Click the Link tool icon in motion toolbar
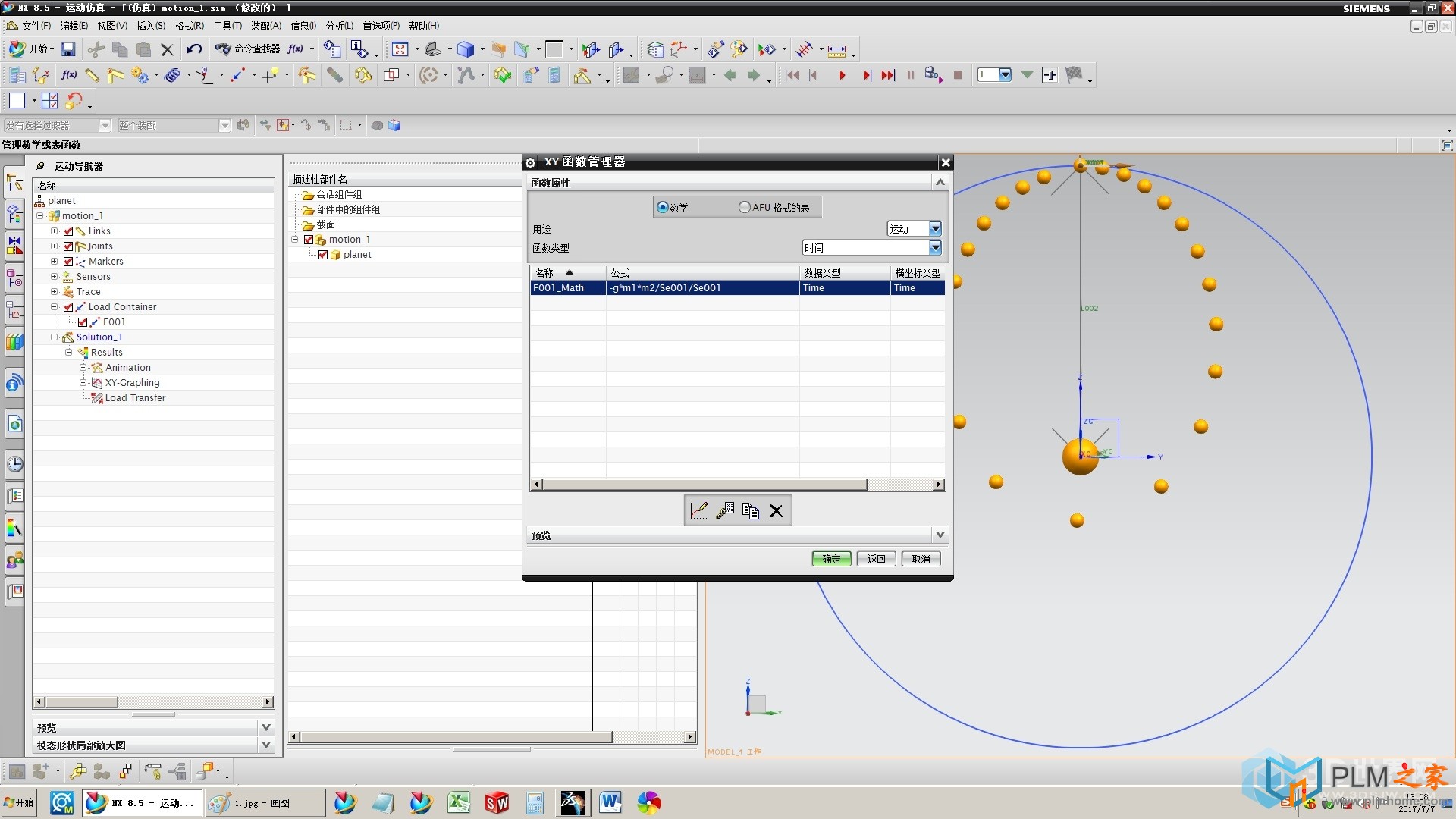Image resolution: width=1456 pixels, height=819 pixels. pos(93,75)
